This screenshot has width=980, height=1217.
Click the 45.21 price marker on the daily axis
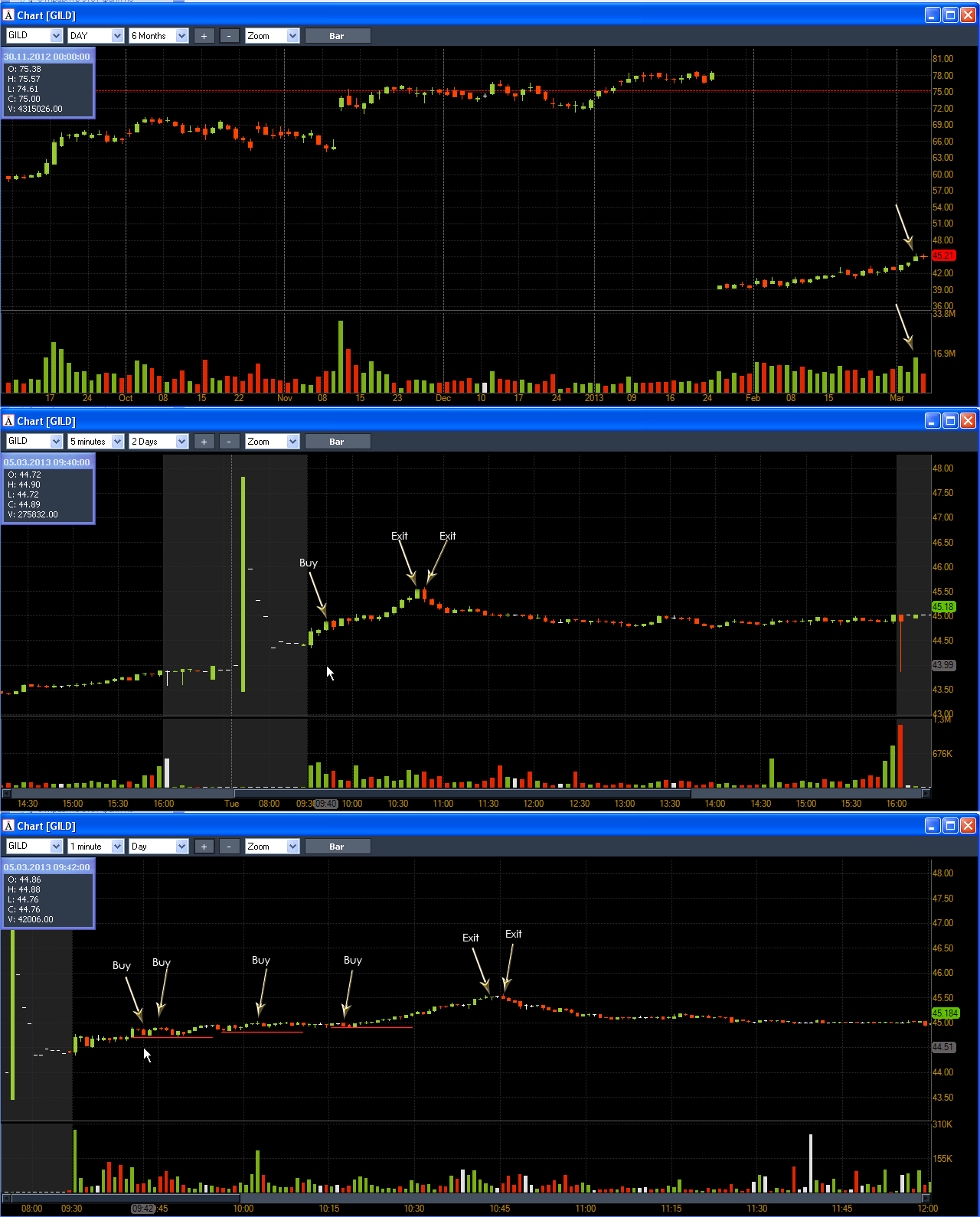click(944, 256)
